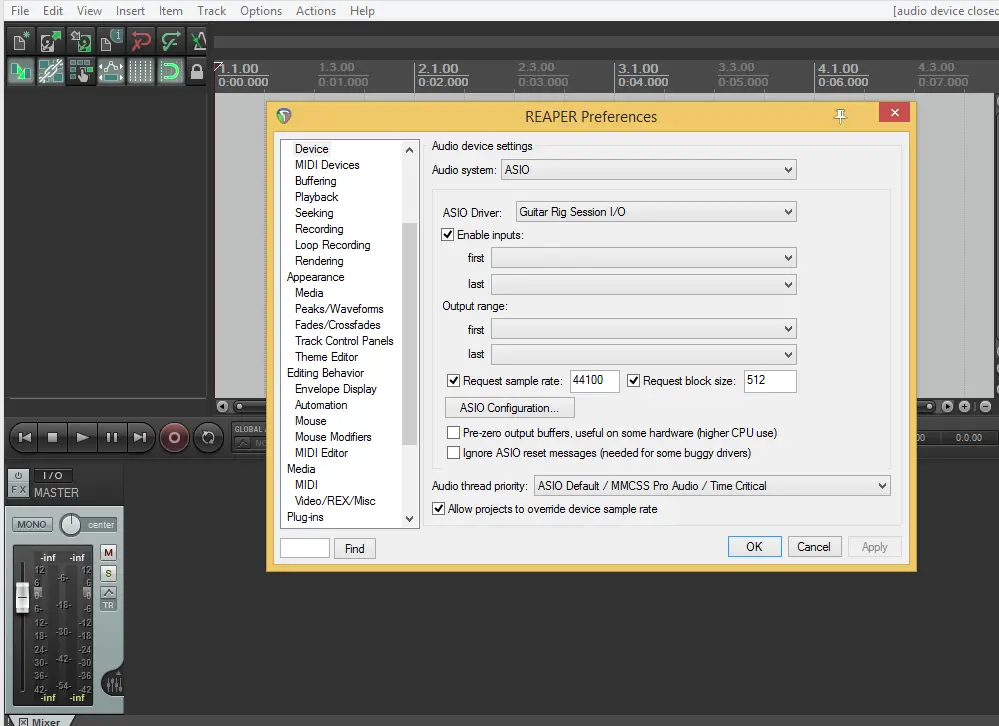Screen dimensions: 999x726
Task: Click the master pan knob
Action: point(70,525)
